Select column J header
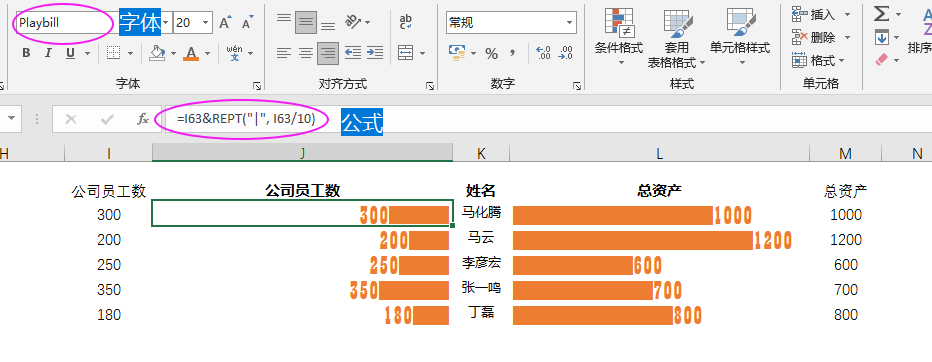 click(302, 153)
